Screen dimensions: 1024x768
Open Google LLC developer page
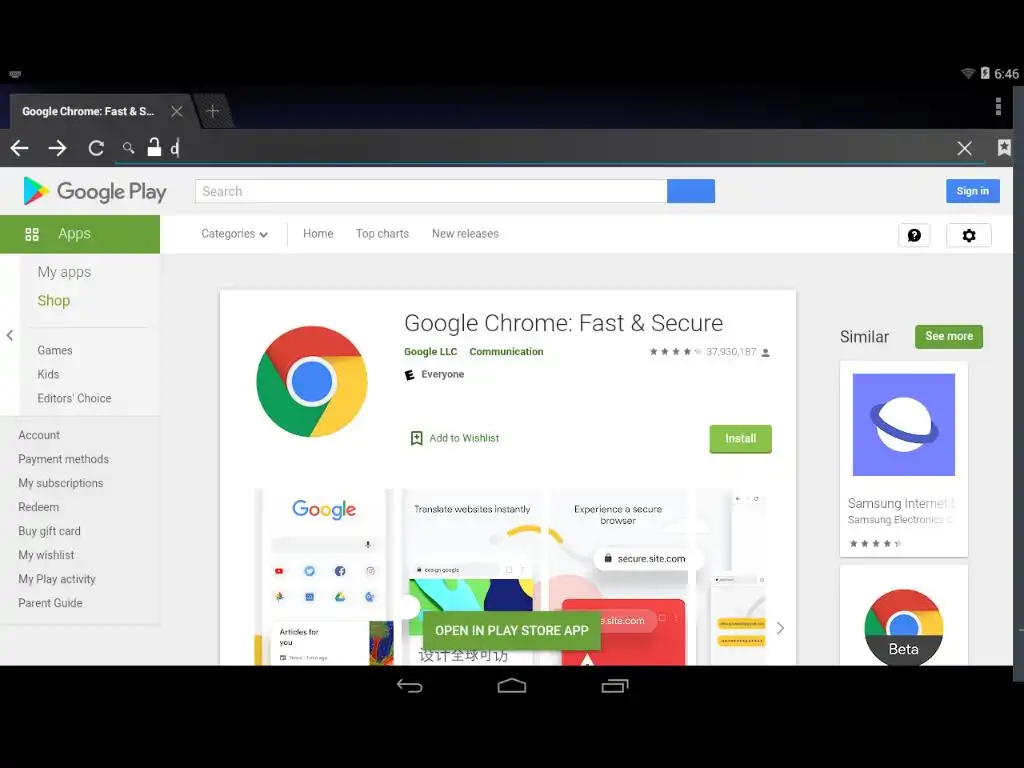430,351
